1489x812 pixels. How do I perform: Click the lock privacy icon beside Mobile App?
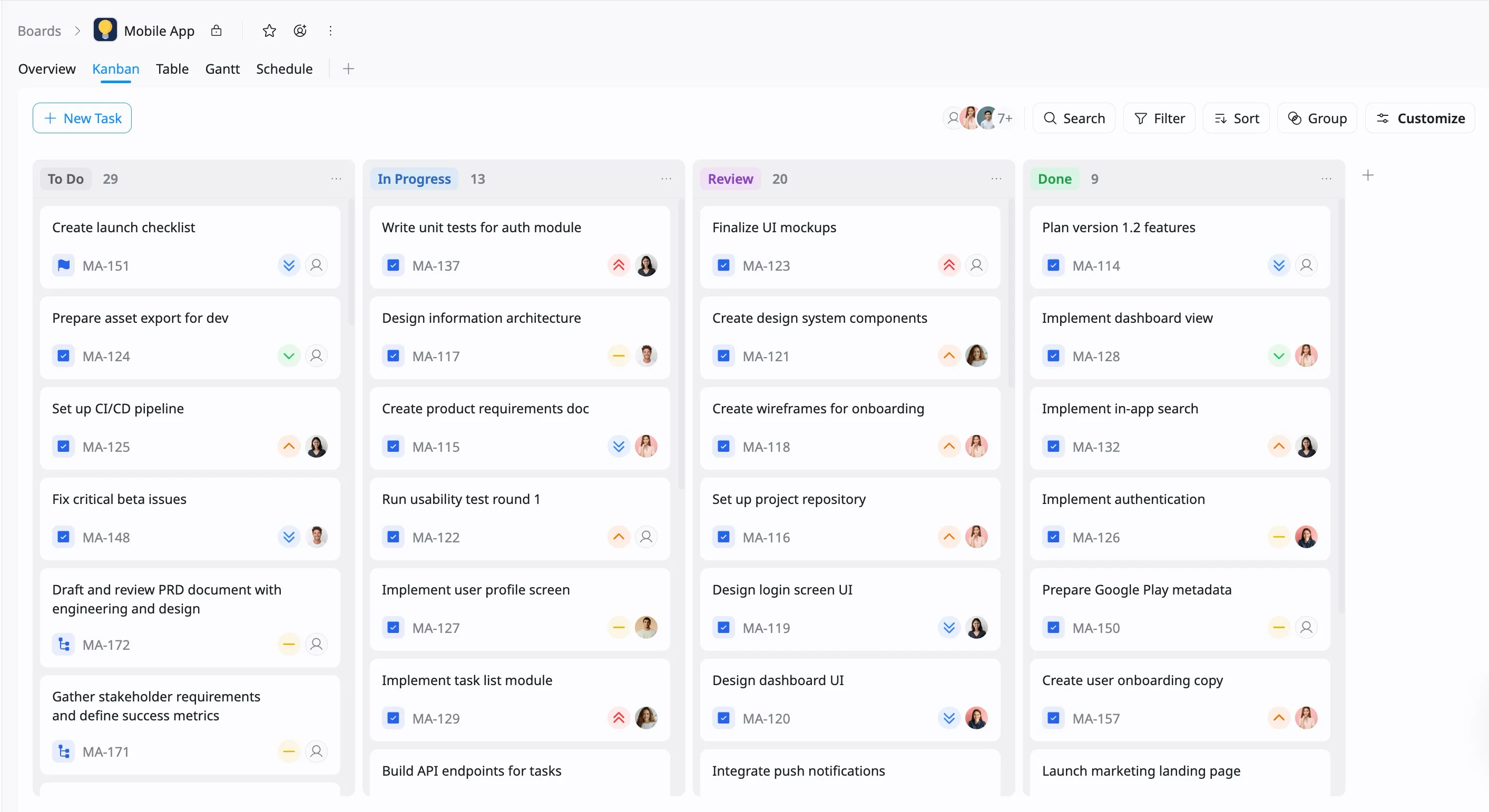pyautogui.click(x=216, y=31)
